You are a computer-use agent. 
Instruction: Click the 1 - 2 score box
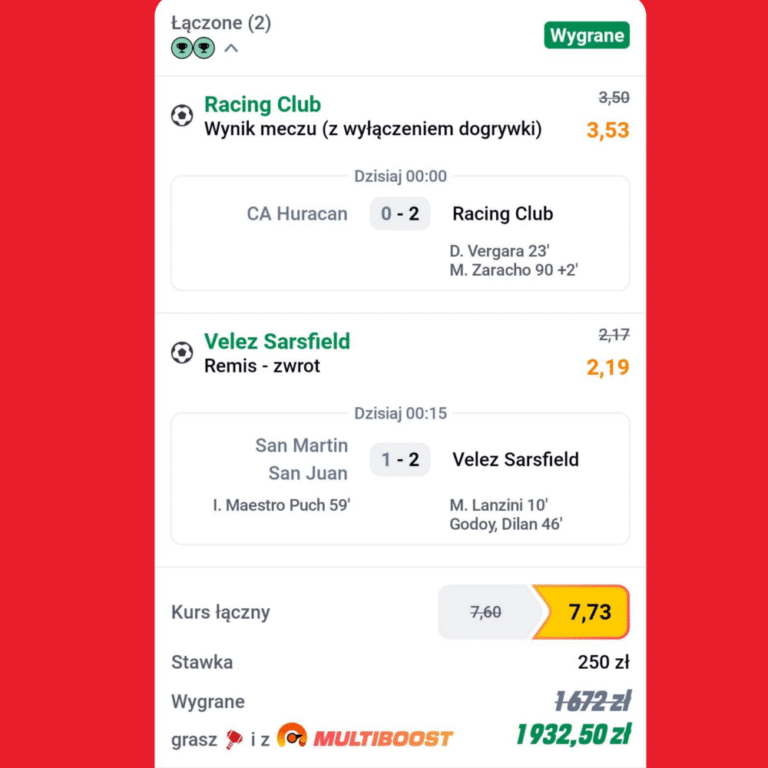pyautogui.click(x=400, y=459)
